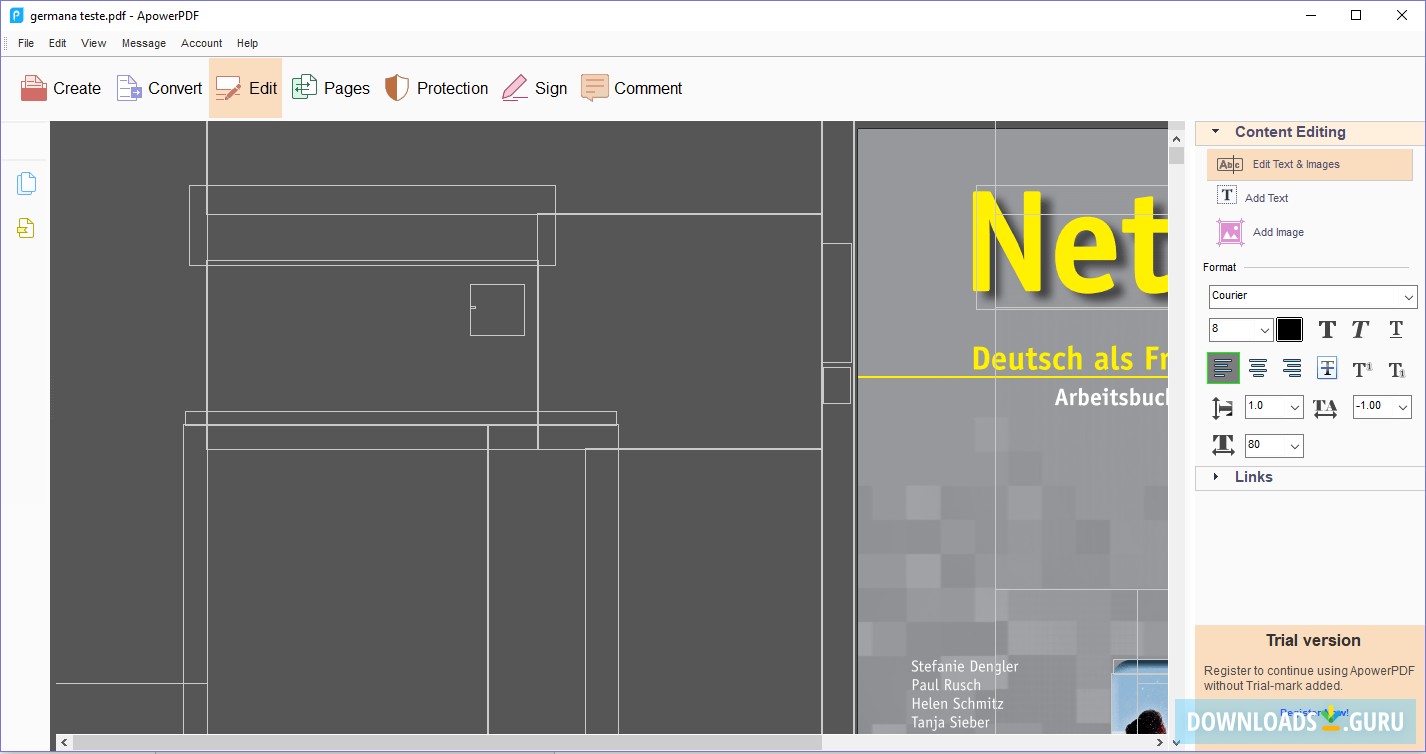This screenshot has height=754, width=1426.
Task: Open the Create tool
Action: point(61,88)
